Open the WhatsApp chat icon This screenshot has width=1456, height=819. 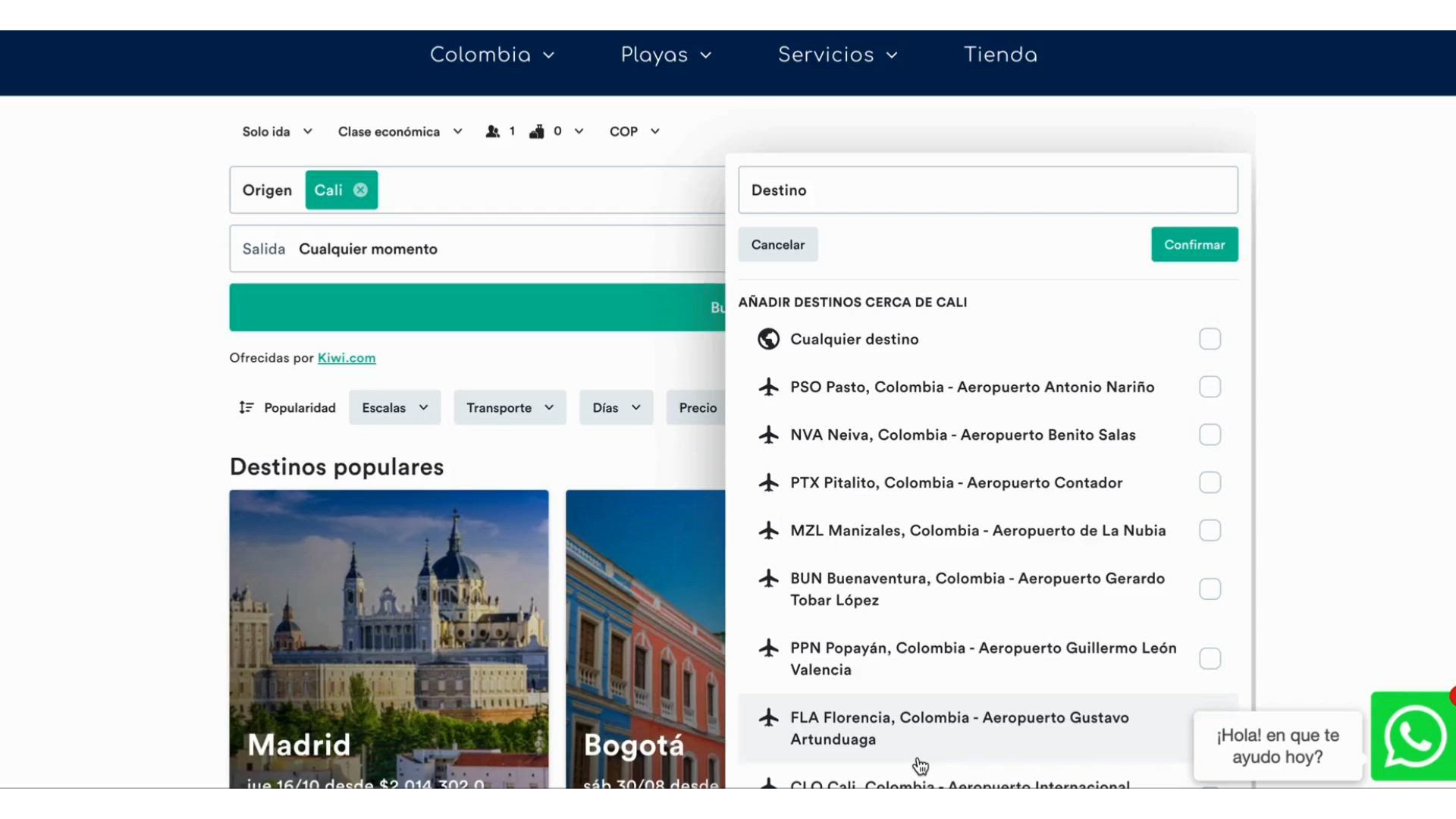click(x=1414, y=736)
